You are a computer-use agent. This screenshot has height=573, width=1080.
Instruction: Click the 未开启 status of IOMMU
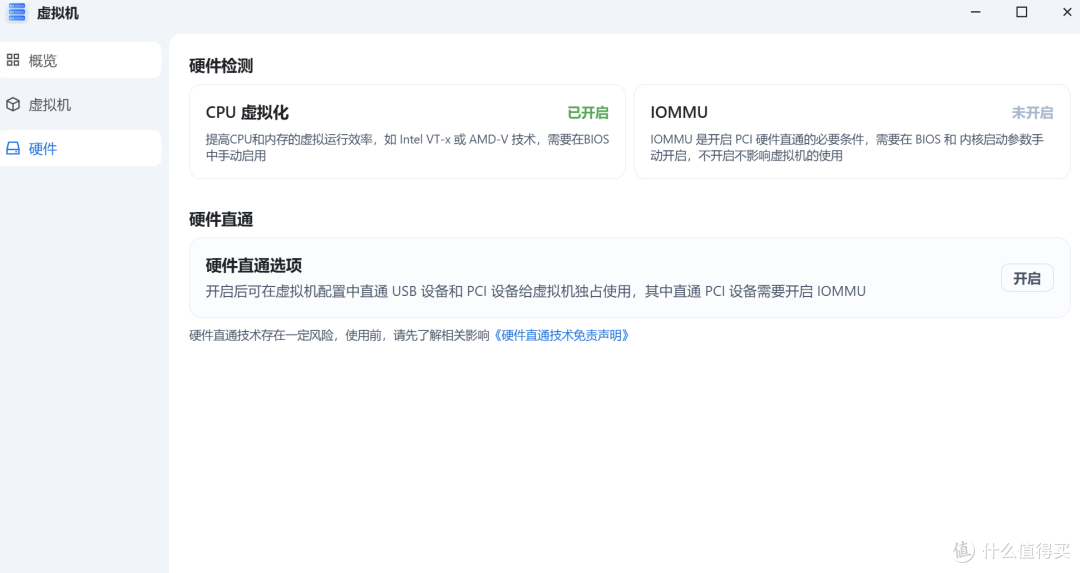tap(1032, 112)
